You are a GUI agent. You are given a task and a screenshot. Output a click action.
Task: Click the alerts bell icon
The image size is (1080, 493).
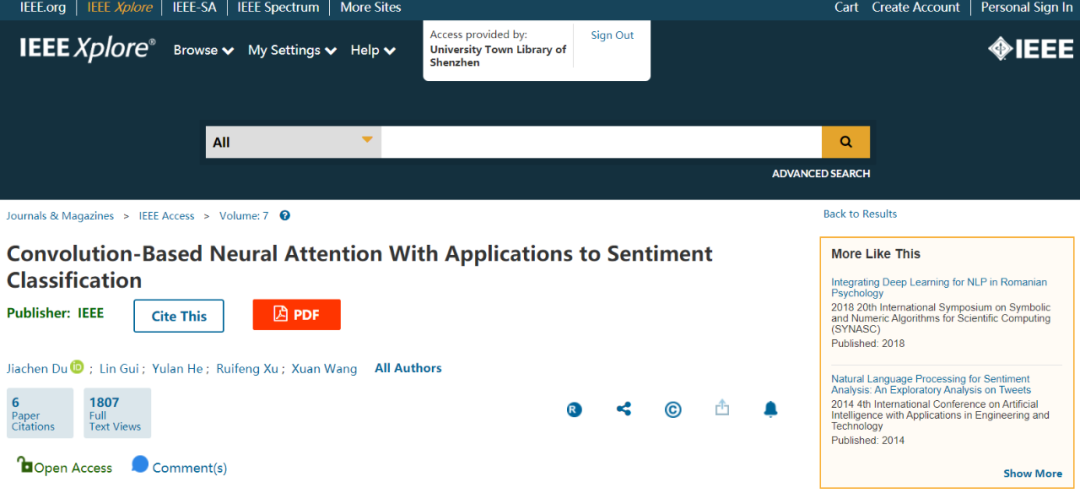click(771, 410)
